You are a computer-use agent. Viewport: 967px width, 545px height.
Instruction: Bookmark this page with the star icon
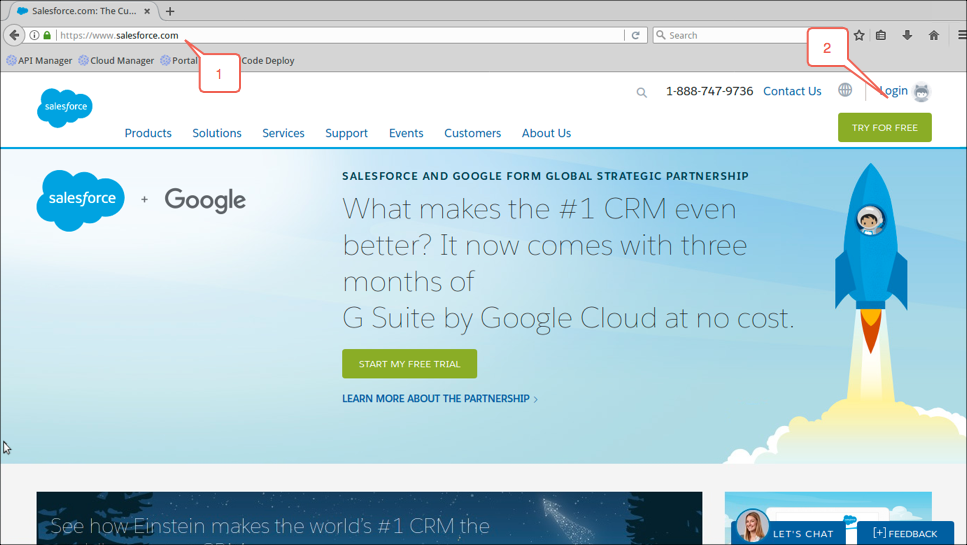click(x=859, y=35)
